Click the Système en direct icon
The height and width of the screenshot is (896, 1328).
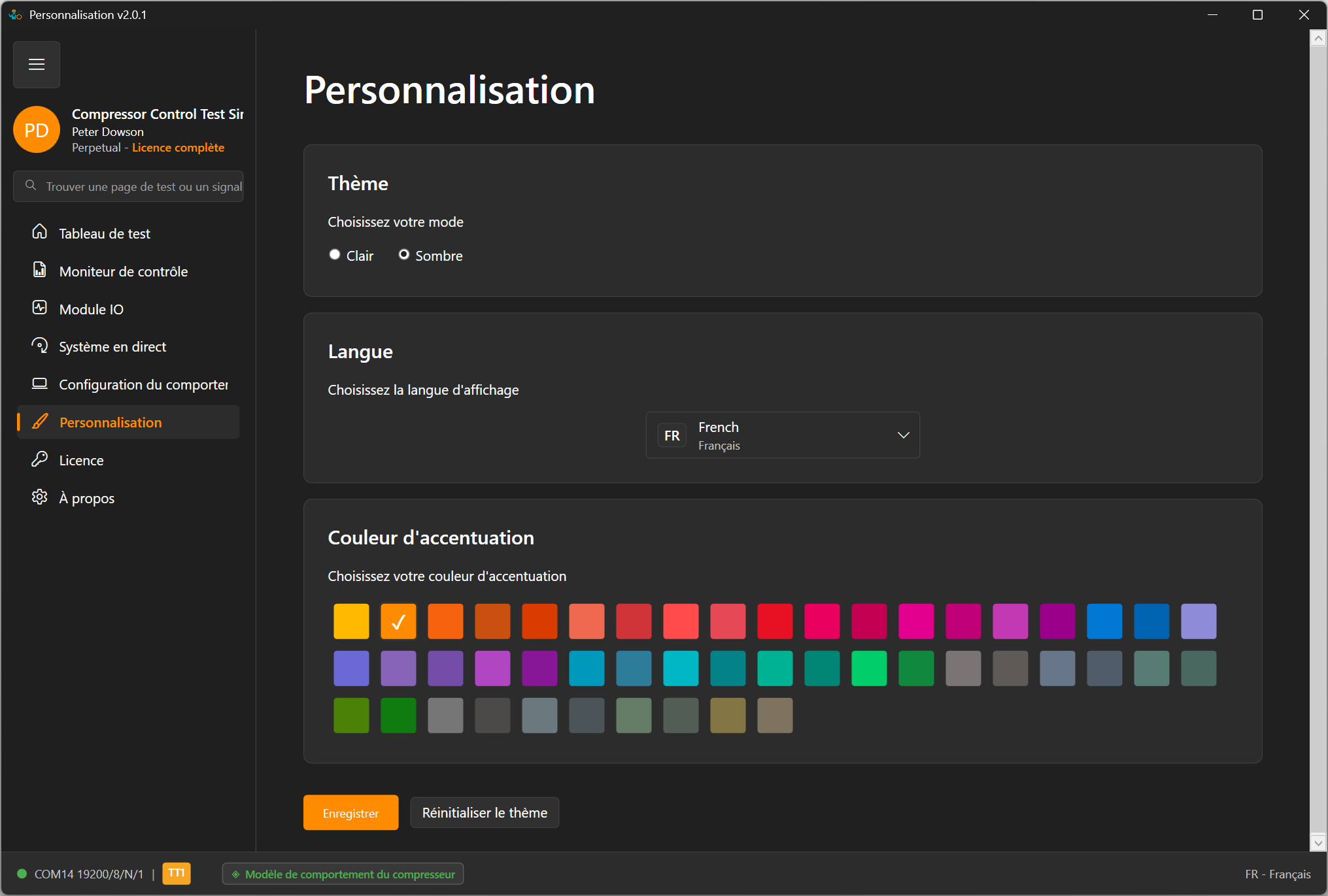[x=40, y=346]
